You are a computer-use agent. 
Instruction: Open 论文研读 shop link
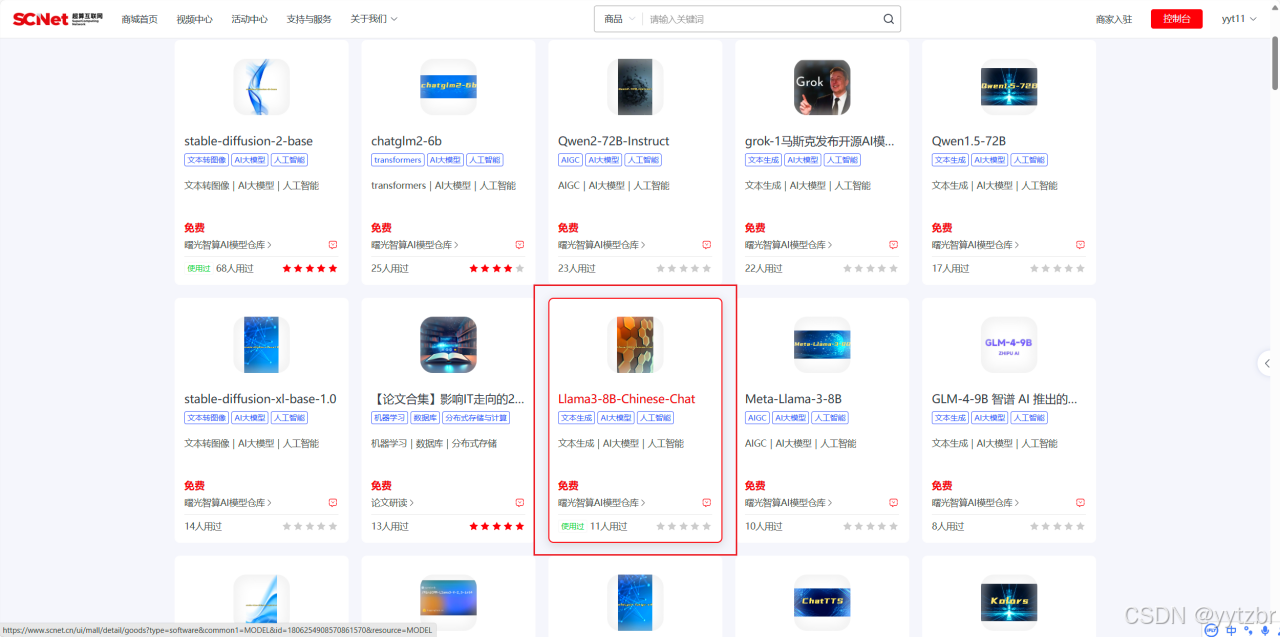click(392, 503)
